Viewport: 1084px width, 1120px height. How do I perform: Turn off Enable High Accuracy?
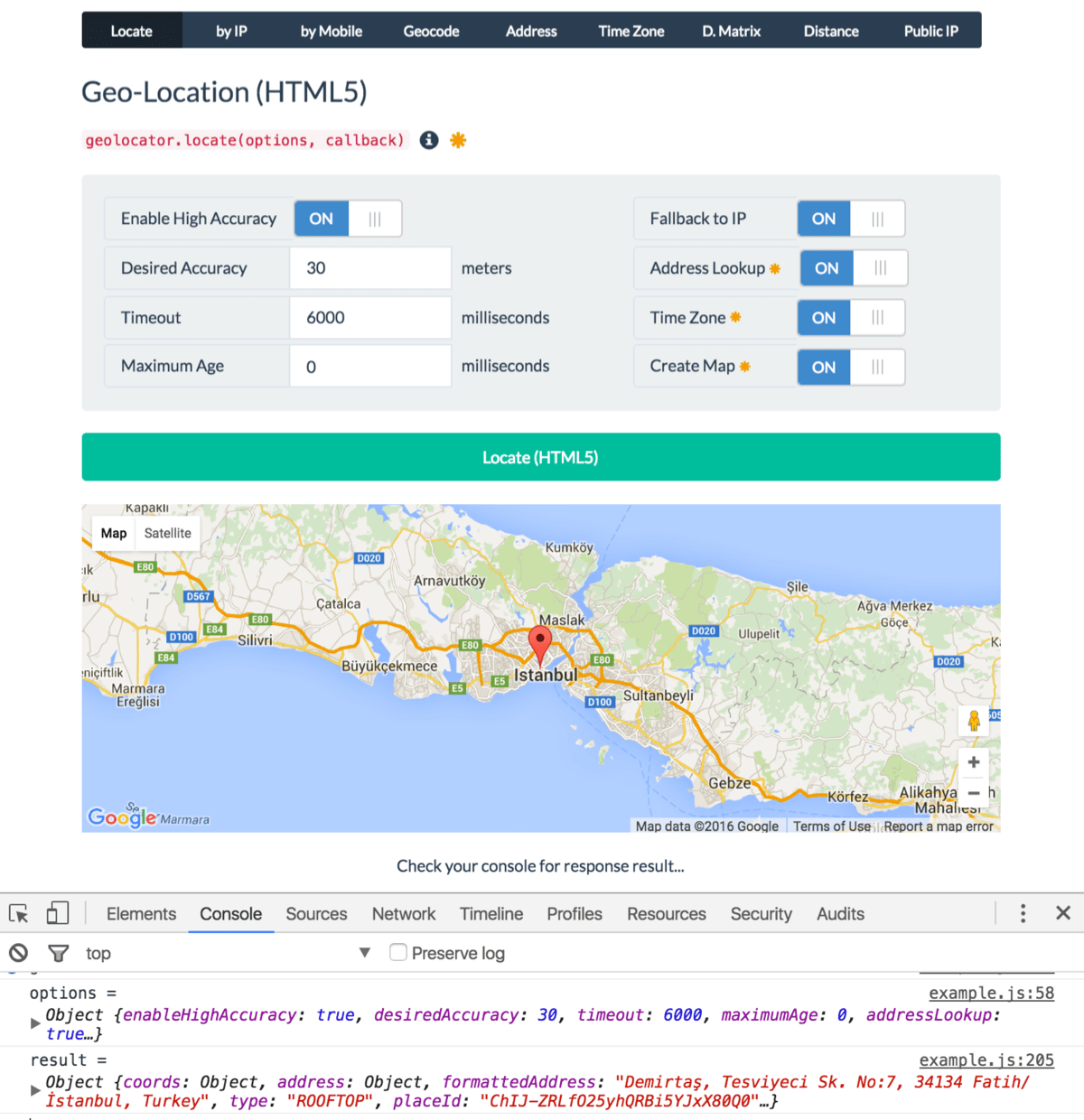375,218
